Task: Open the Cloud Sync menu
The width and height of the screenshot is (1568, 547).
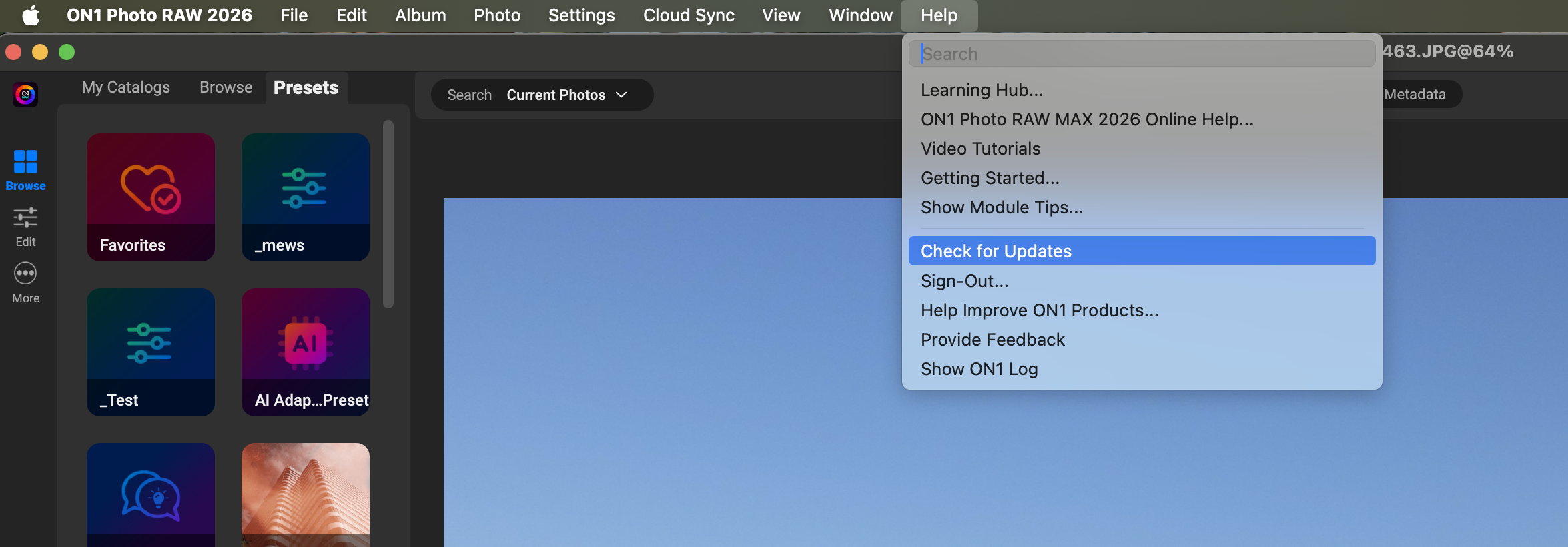Action: [x=689, y=15]
